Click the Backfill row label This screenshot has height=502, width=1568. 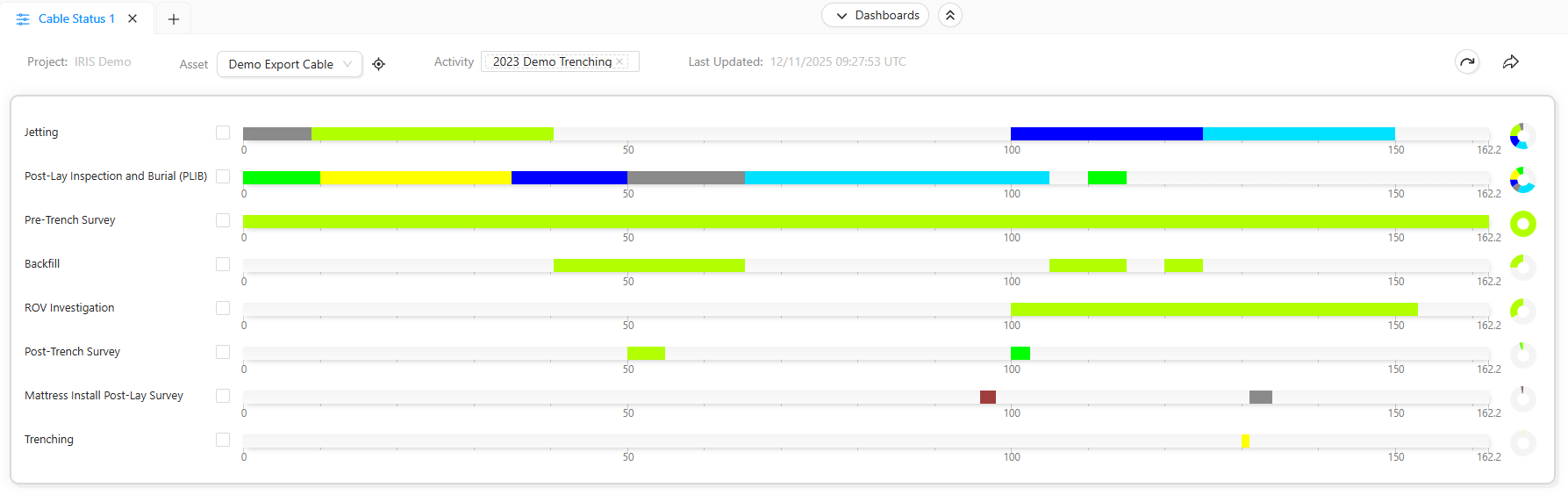click(42, 264)
